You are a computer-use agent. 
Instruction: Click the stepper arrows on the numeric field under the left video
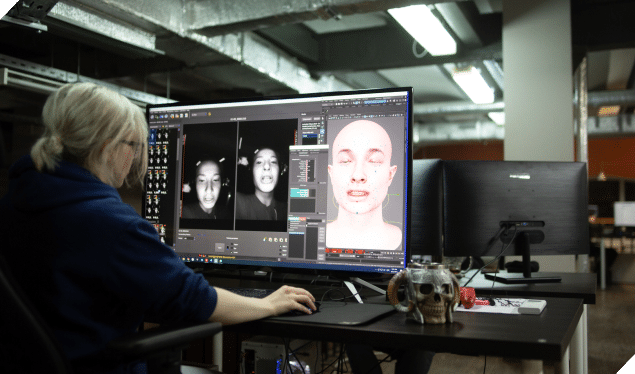(x=195, y=238)
